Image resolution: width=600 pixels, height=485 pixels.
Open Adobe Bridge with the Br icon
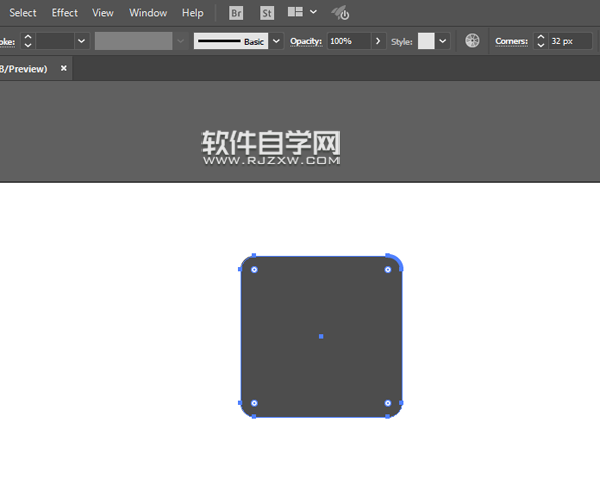(236, 13)
